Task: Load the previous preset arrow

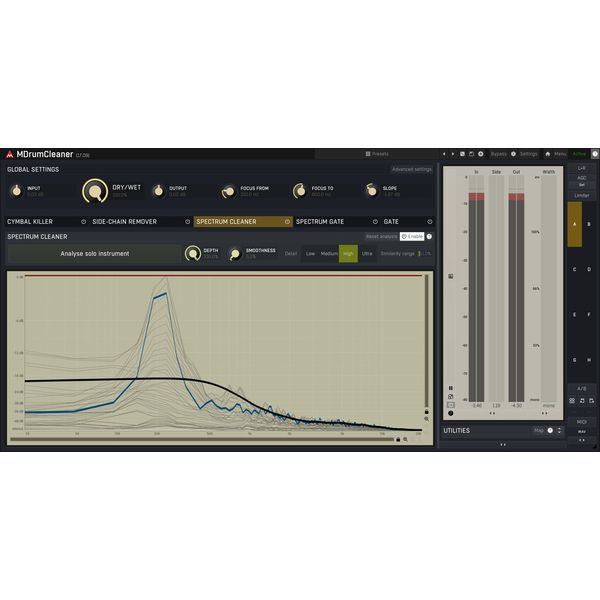Action: (444, 154)
